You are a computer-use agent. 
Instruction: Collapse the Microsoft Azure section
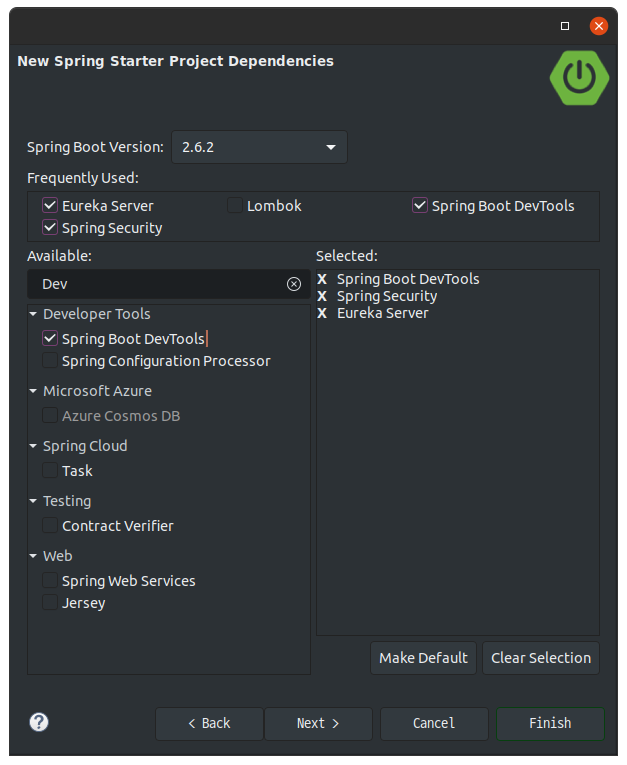click(x=33, y=391)
